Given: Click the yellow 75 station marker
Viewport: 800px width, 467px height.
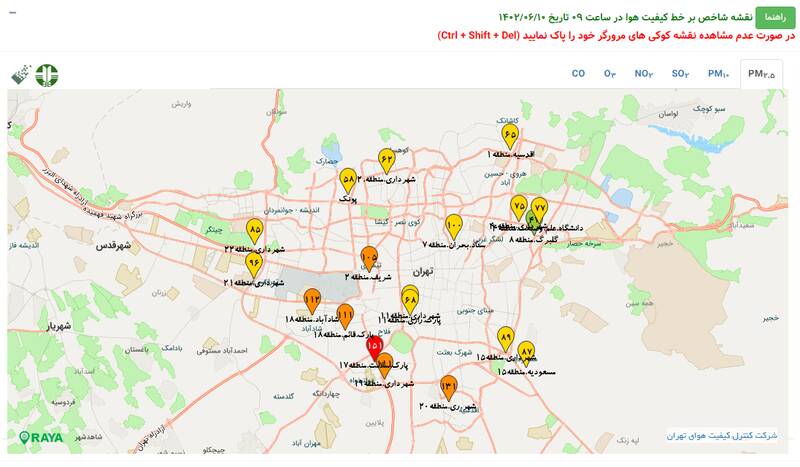Looking at the screenshot, I should (519, 206).
